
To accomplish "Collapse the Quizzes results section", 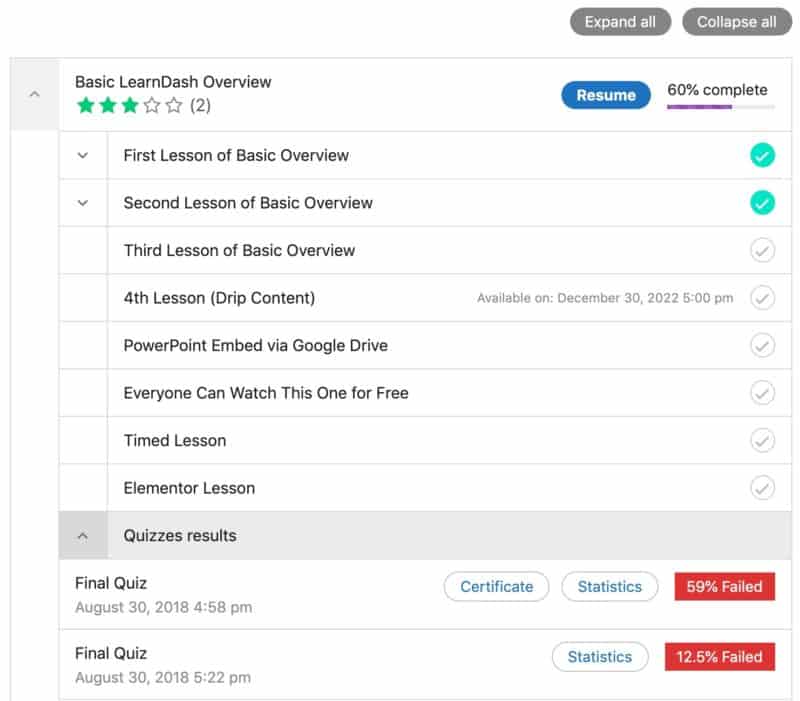I will [81, 535].
